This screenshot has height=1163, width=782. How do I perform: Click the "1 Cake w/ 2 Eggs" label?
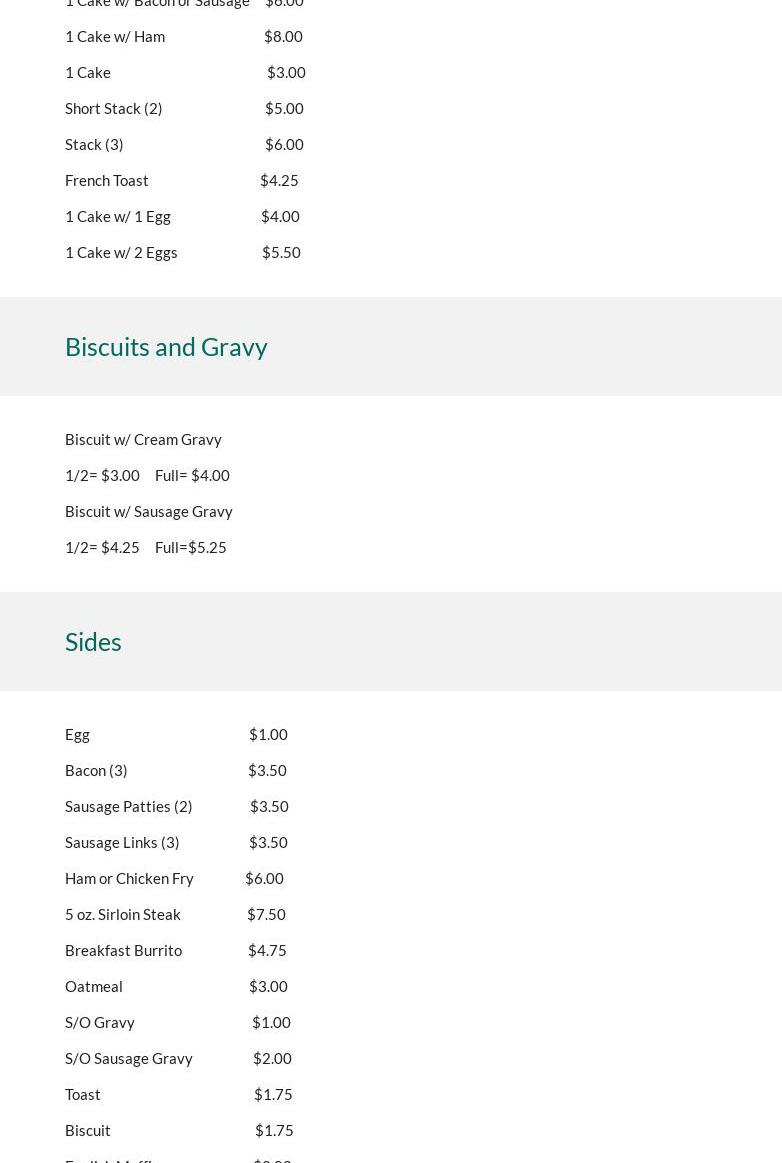(x=121, y=252)
